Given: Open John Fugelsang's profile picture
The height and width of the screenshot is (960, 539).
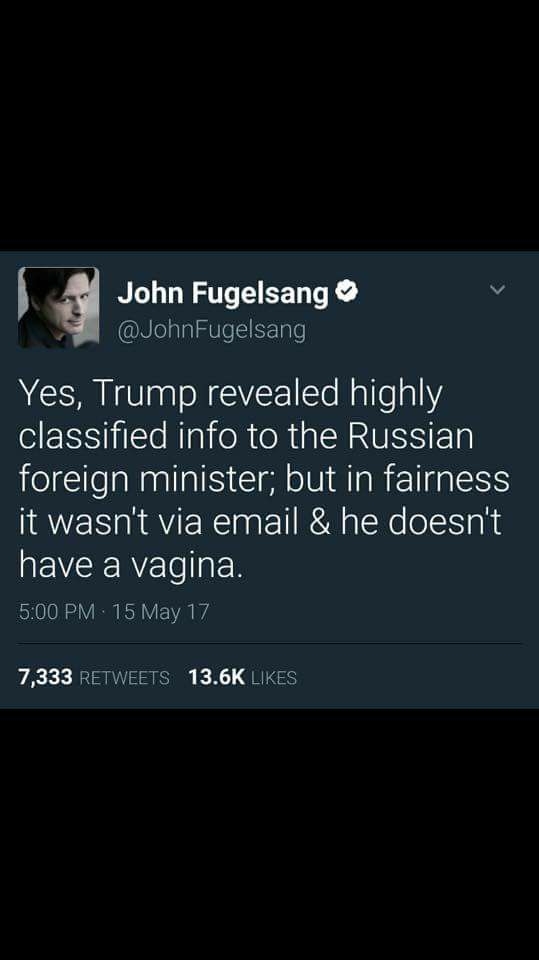Looking at the screenshot, I should (x=59, y=307).
